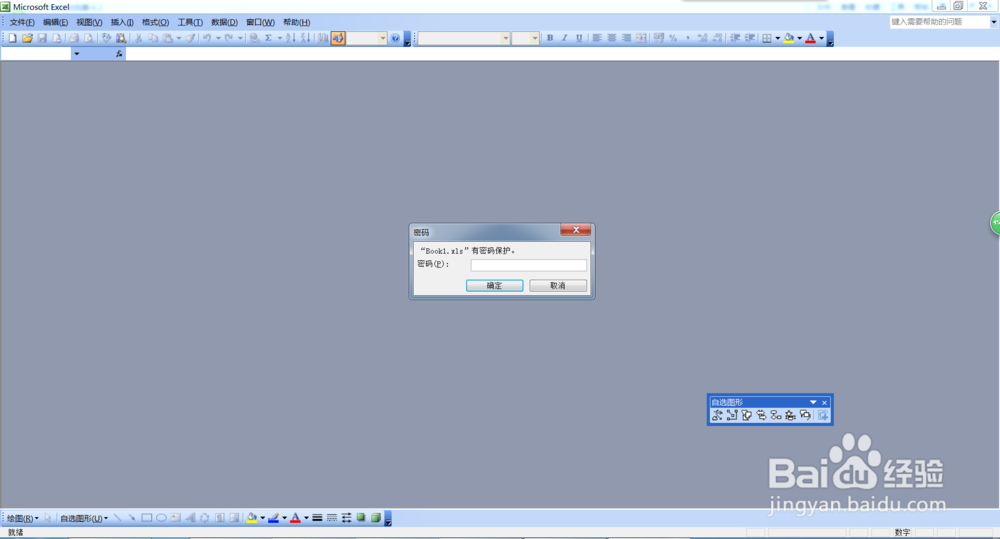1000x539 pixels.
Task: Click the red Font Color A in formatting toolbar
Action: pyautogui.click(x=811, y=38)
